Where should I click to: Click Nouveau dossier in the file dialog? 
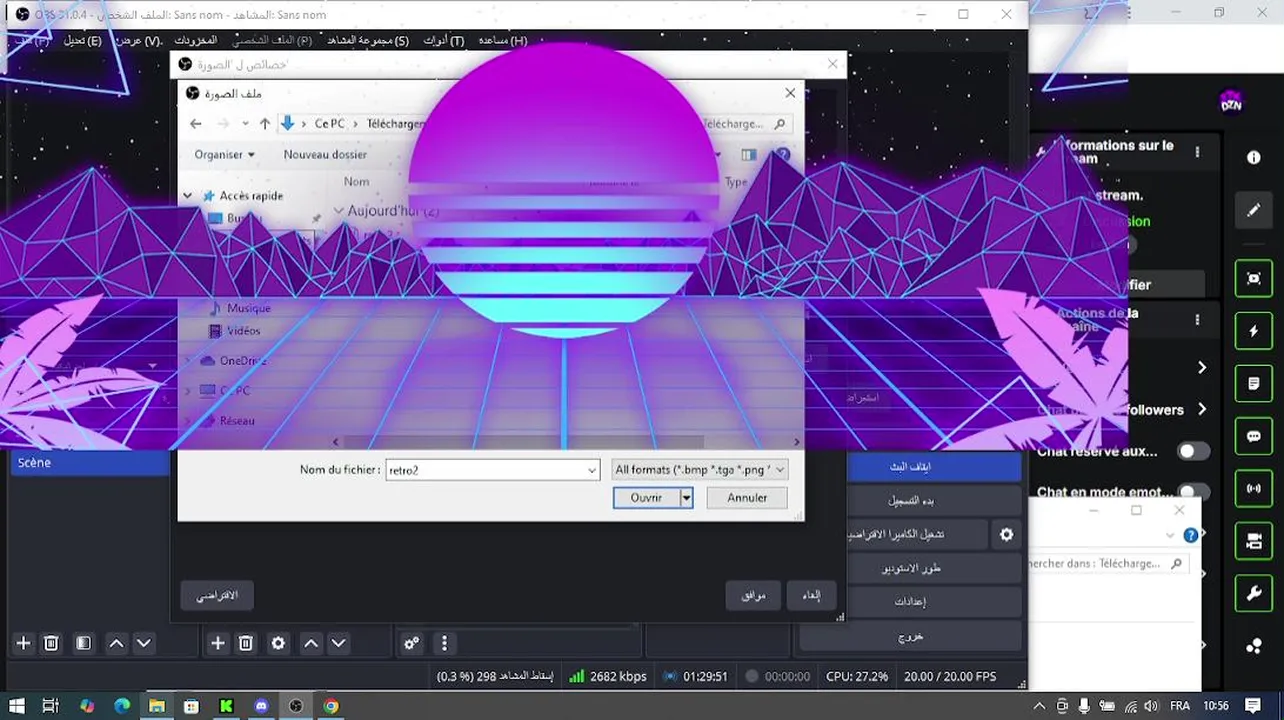(325, 154)
